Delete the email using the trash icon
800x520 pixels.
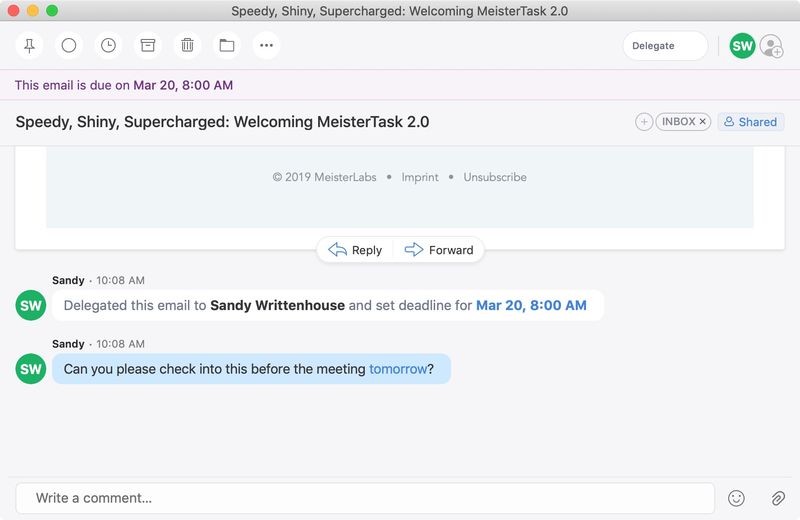pos(187,46)
